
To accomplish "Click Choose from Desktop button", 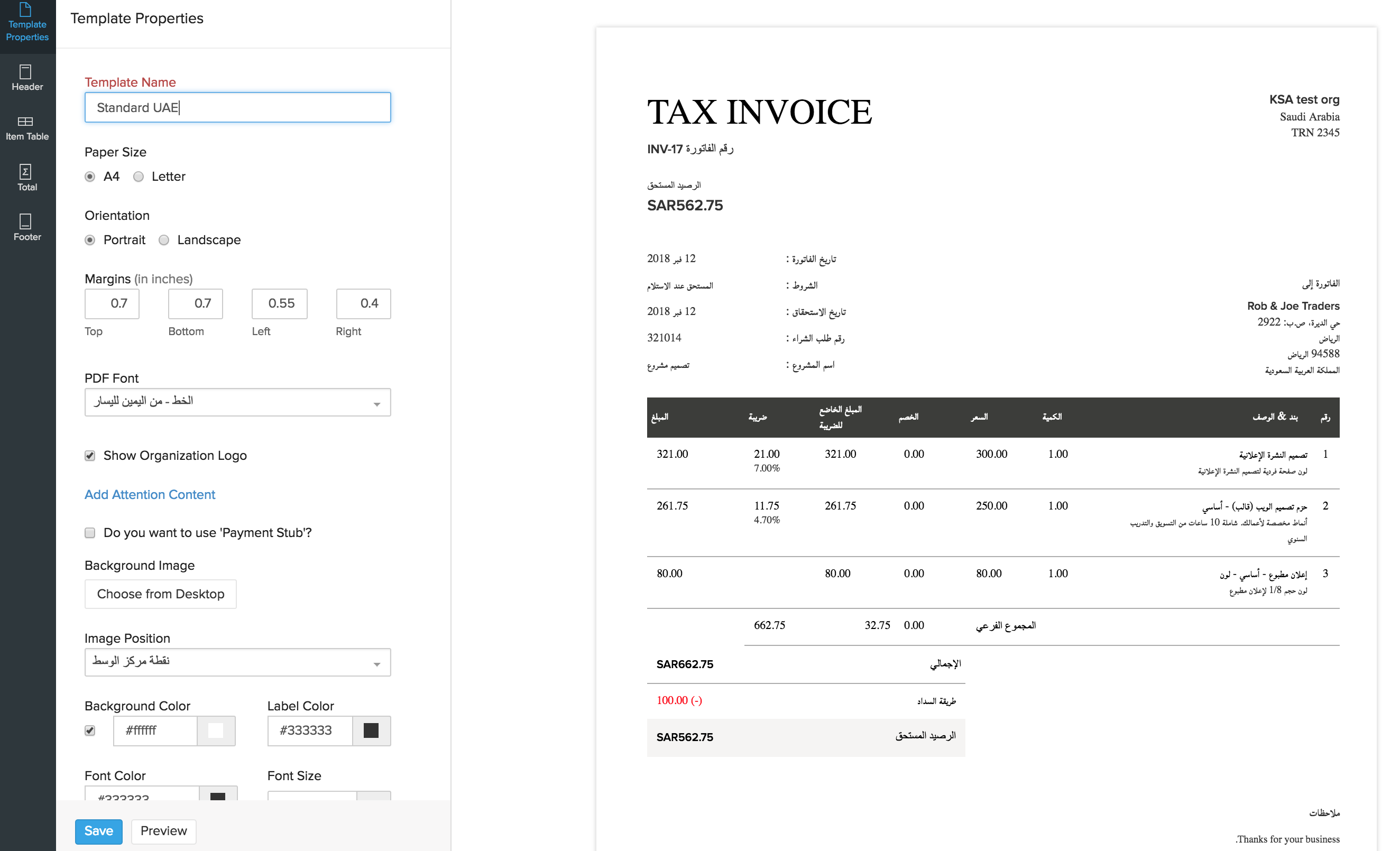I will click(x=161, y=594).
